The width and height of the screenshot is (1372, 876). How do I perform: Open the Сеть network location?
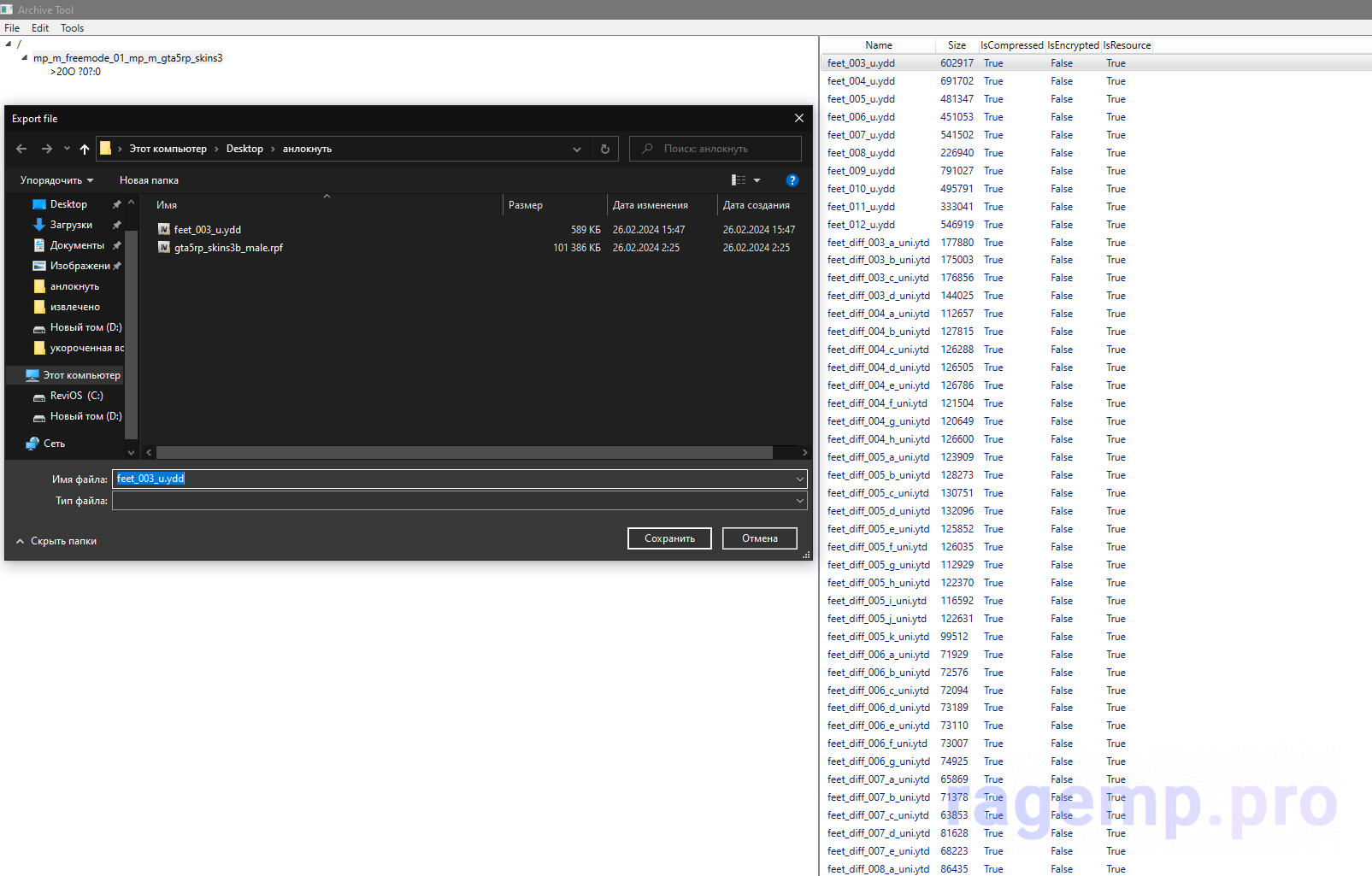[x=54, y=444]
